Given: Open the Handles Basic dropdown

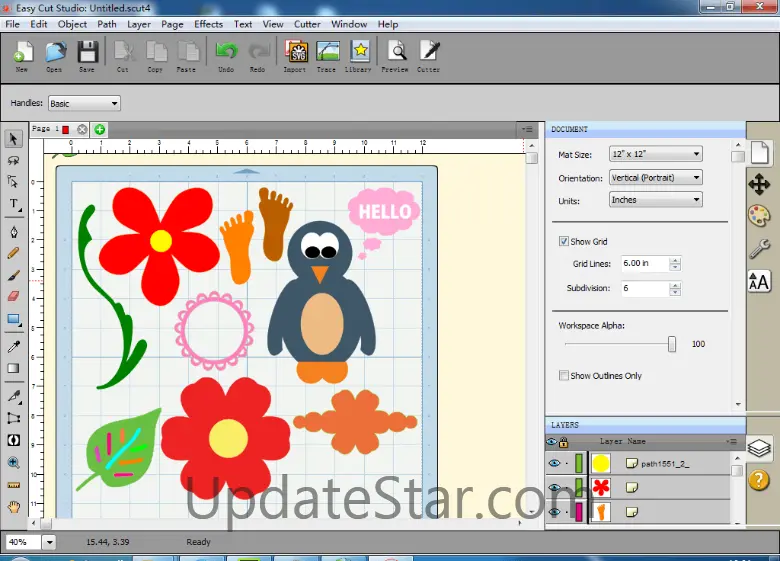Looking at the screenshot, I should [84, 103].
